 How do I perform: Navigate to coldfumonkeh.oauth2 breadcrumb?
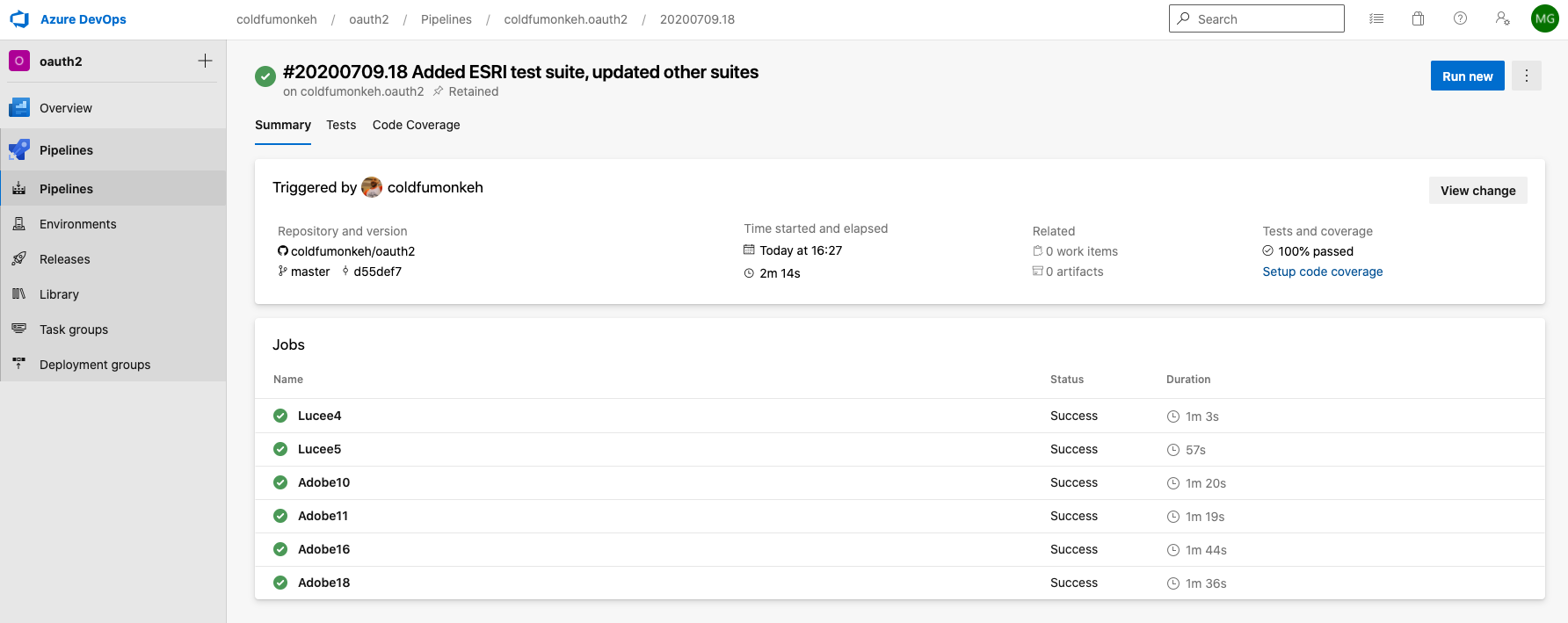point(566,19)
